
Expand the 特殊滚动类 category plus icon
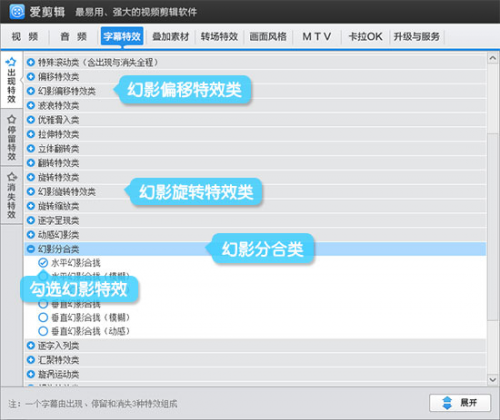pyautogui.click(x=31, y=62)
